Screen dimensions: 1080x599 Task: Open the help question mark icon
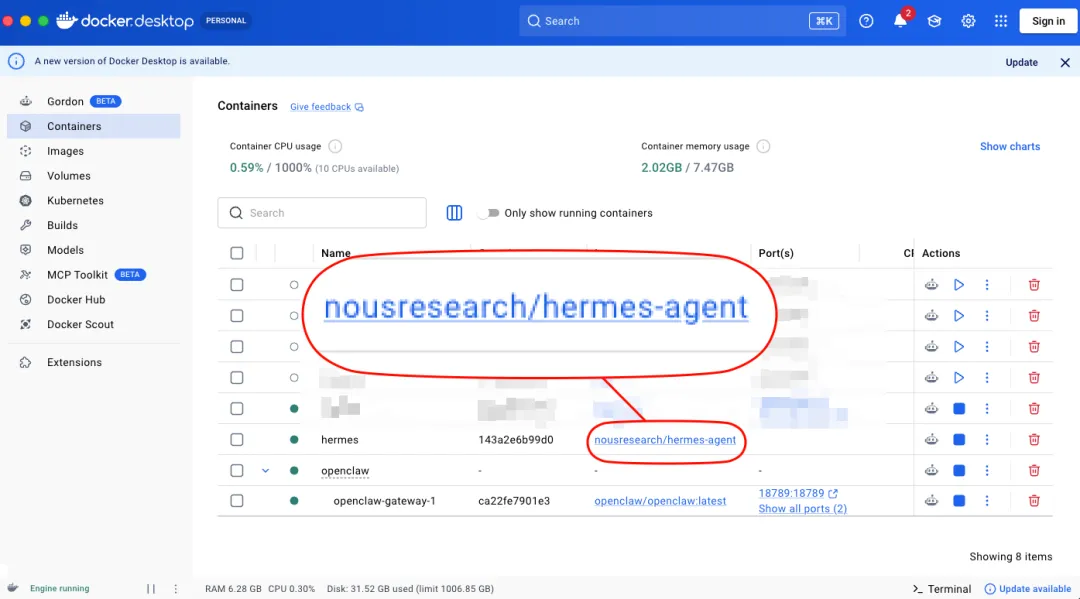866,21
